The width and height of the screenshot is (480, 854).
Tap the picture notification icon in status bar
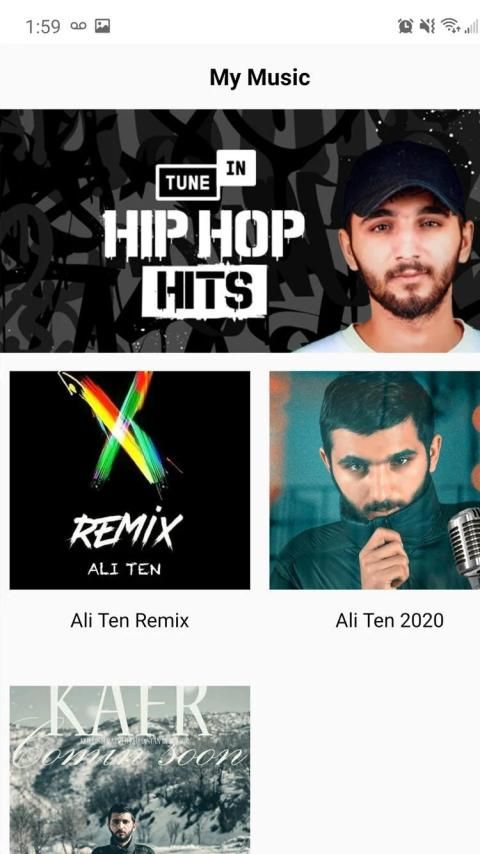[102, 26]
